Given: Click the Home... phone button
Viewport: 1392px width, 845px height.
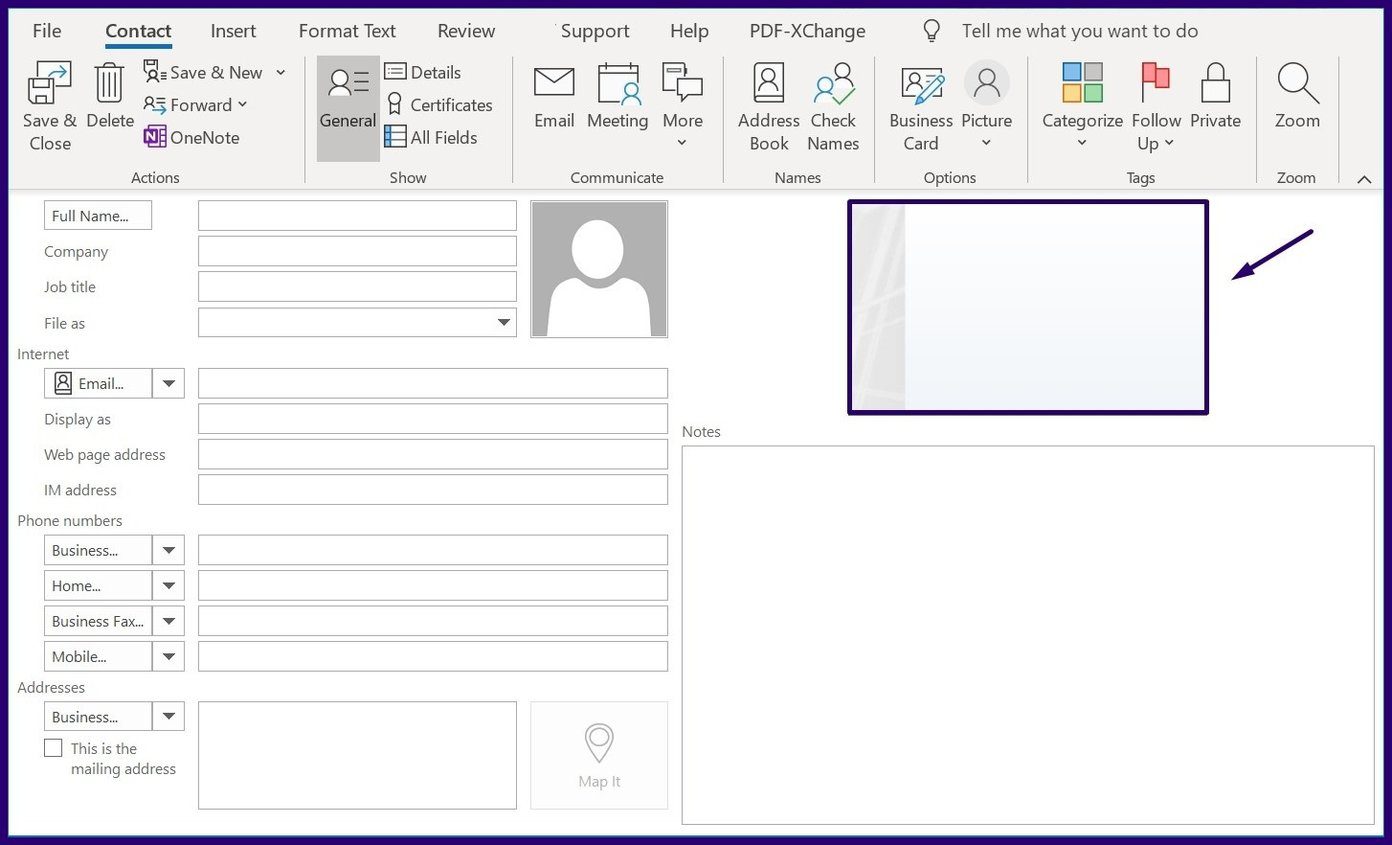Looking at the screenshot, I should 98,586.
